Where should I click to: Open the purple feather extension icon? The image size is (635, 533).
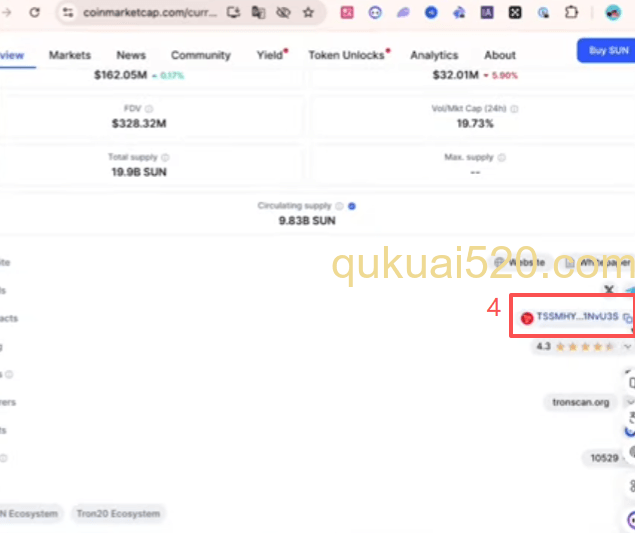click(x=403, y=13)
